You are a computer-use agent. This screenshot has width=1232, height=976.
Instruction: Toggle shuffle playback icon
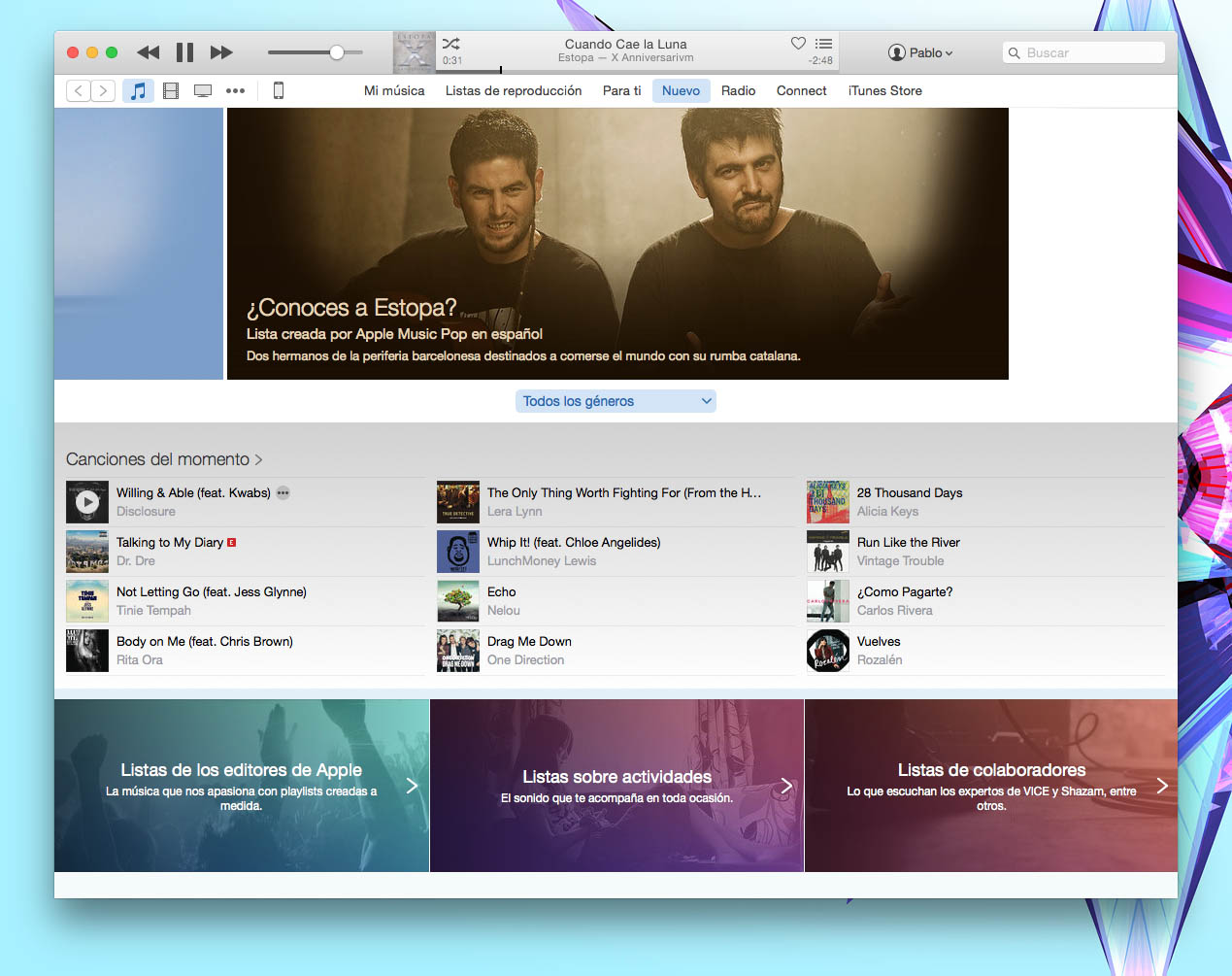[451, 44]
